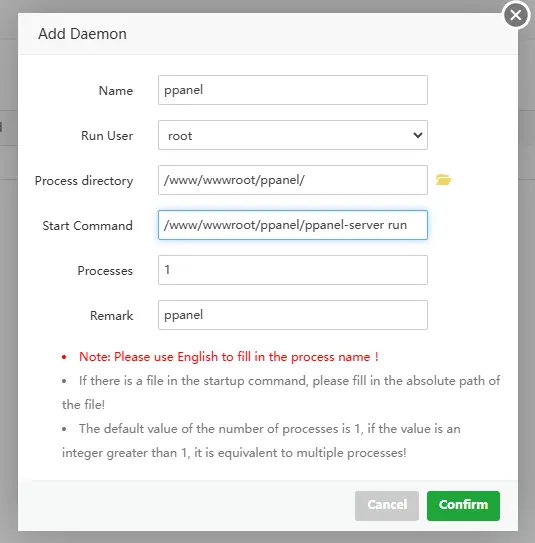535x543 pixels.
Task: Click the chevron arrow in Run User select
Action: click(x=418, y=135)
